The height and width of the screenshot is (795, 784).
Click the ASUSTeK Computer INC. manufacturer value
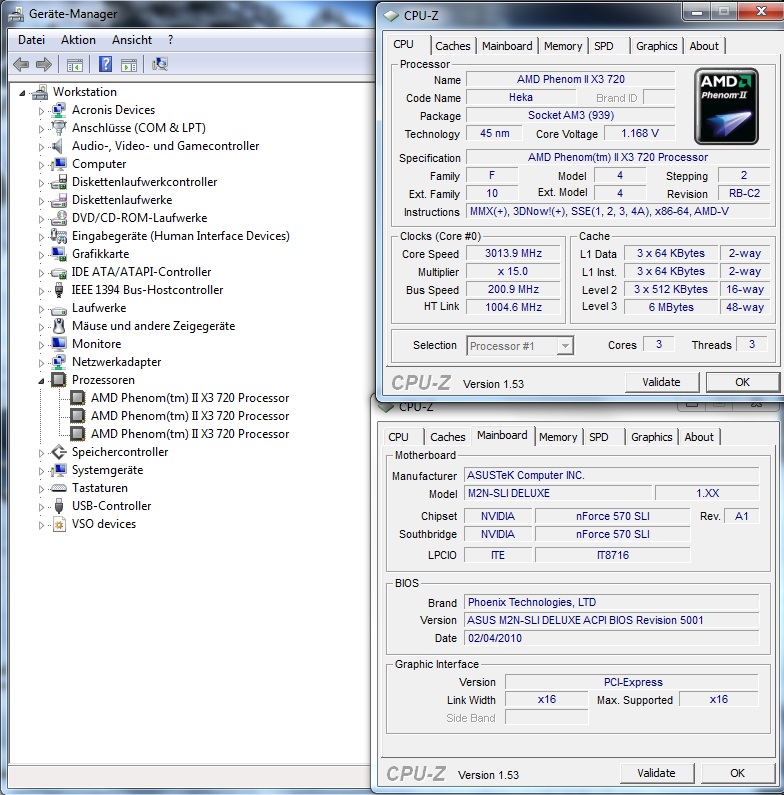pos(612,475)
